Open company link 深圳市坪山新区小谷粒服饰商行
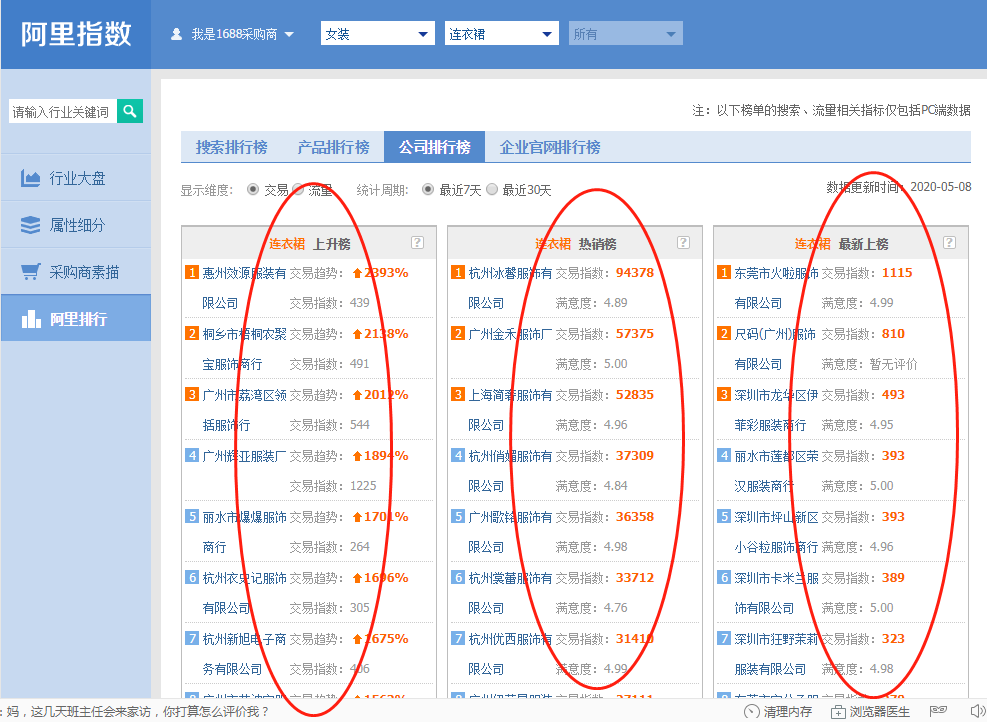 pyautogui.click(x=777, y=532)
